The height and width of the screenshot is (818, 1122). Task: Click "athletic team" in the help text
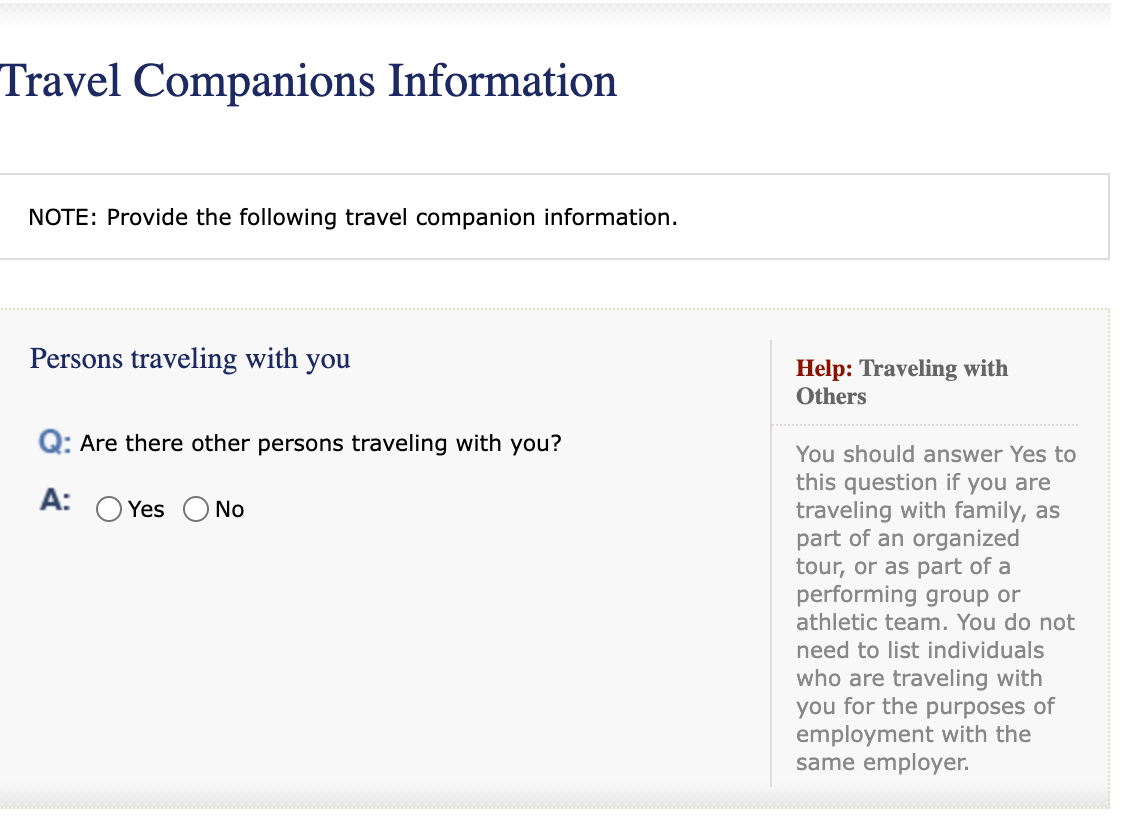(859, 622)
